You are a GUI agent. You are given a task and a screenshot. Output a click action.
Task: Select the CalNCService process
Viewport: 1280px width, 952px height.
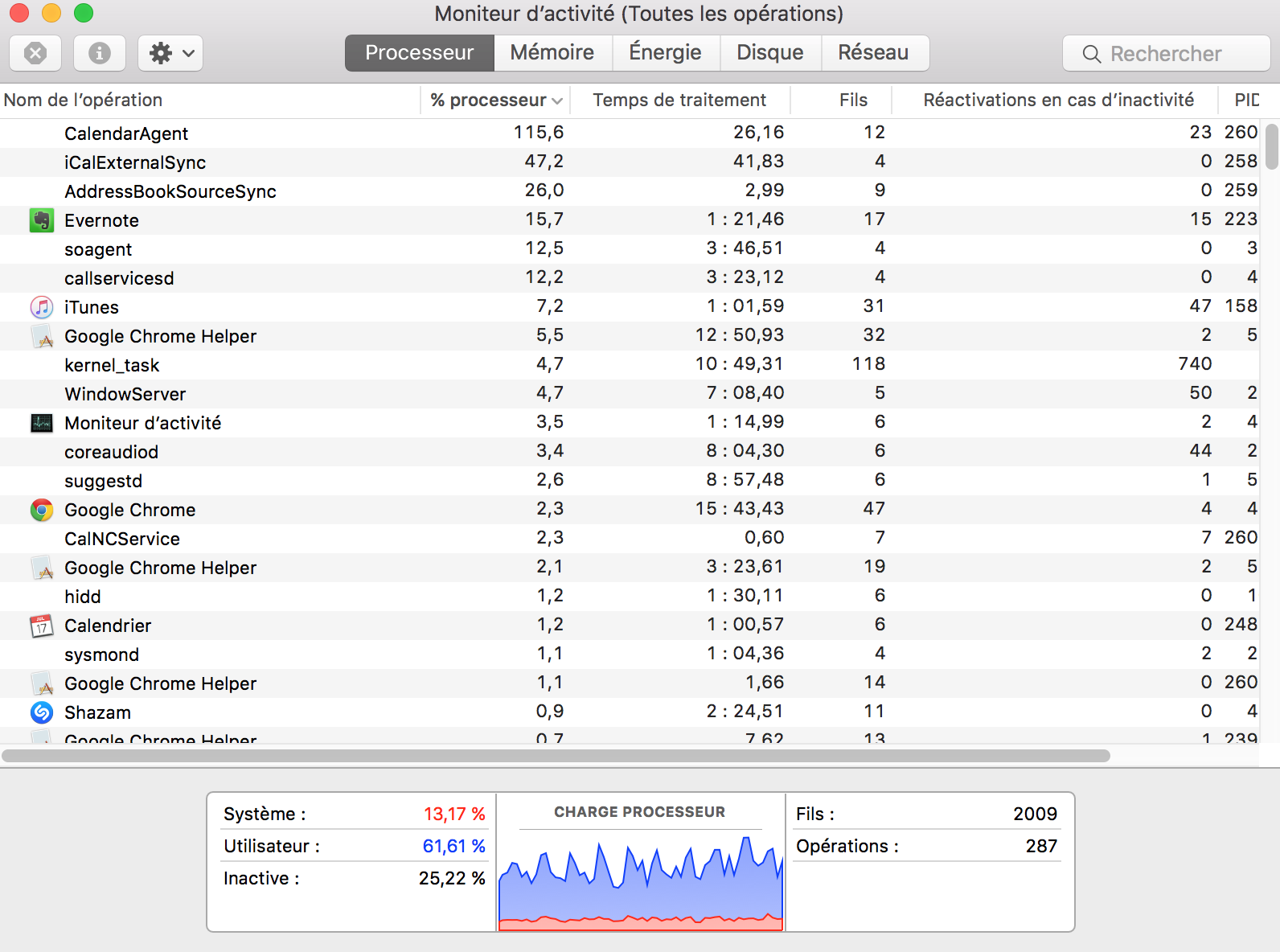pyautogui.click(x=122, y=539)
